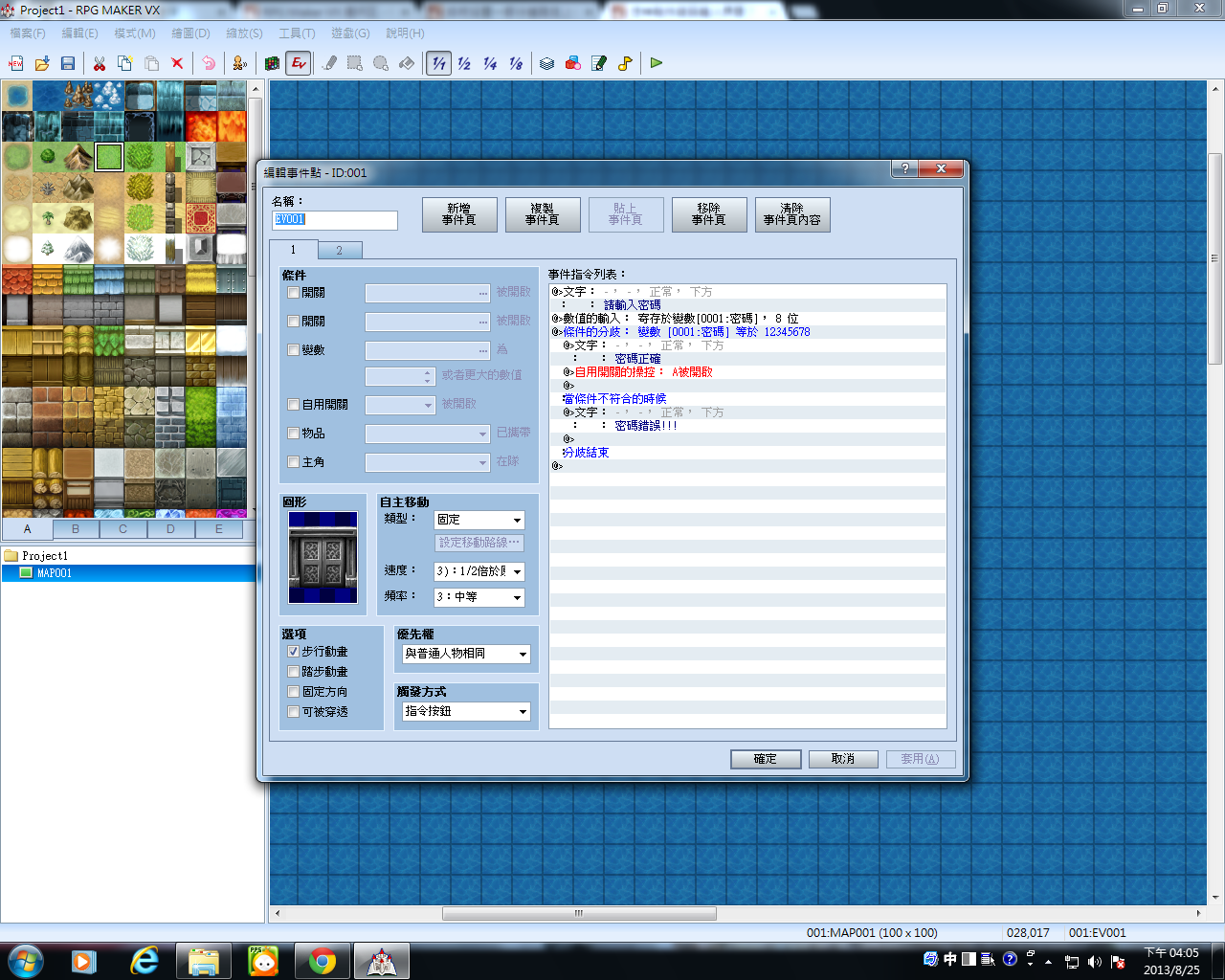
Task: Switch to Map editing mode icon
Action: [272, 63]
